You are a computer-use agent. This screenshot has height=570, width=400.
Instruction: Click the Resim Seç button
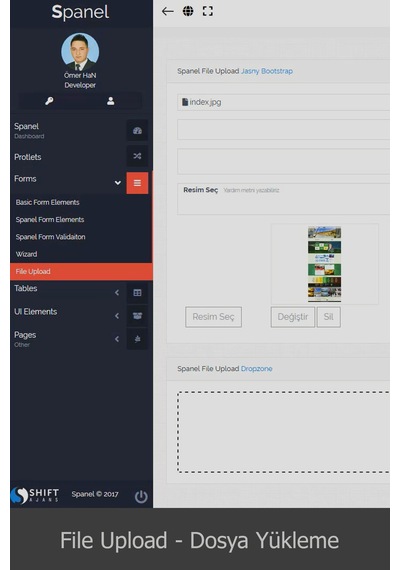213,317
